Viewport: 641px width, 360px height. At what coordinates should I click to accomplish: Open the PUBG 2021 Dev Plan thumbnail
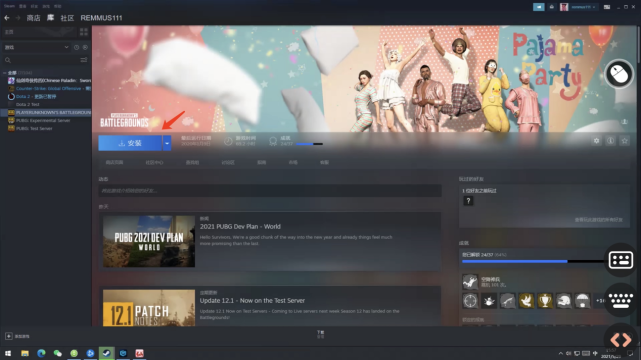pos(149,241)
